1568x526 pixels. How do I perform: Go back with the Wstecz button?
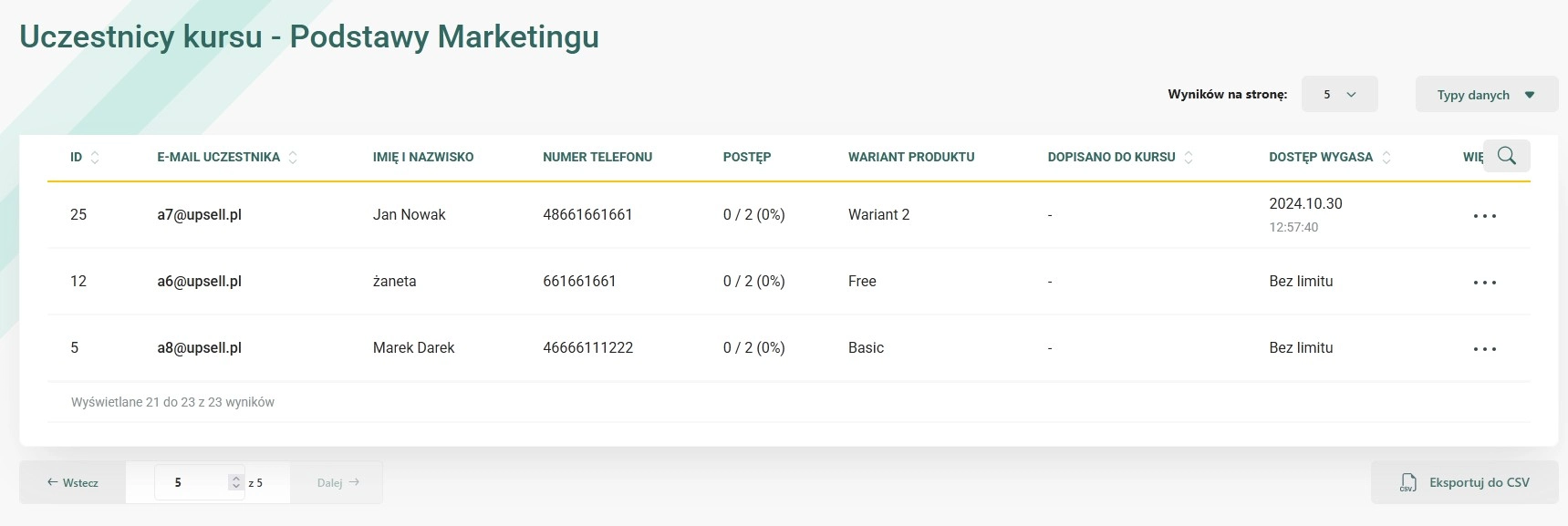coord(73,482)
